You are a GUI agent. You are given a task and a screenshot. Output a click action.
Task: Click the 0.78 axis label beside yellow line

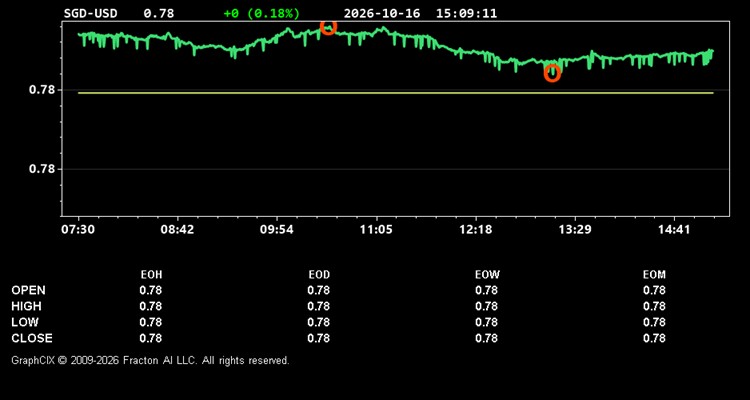pyautogui.click(x=43, y=90)
